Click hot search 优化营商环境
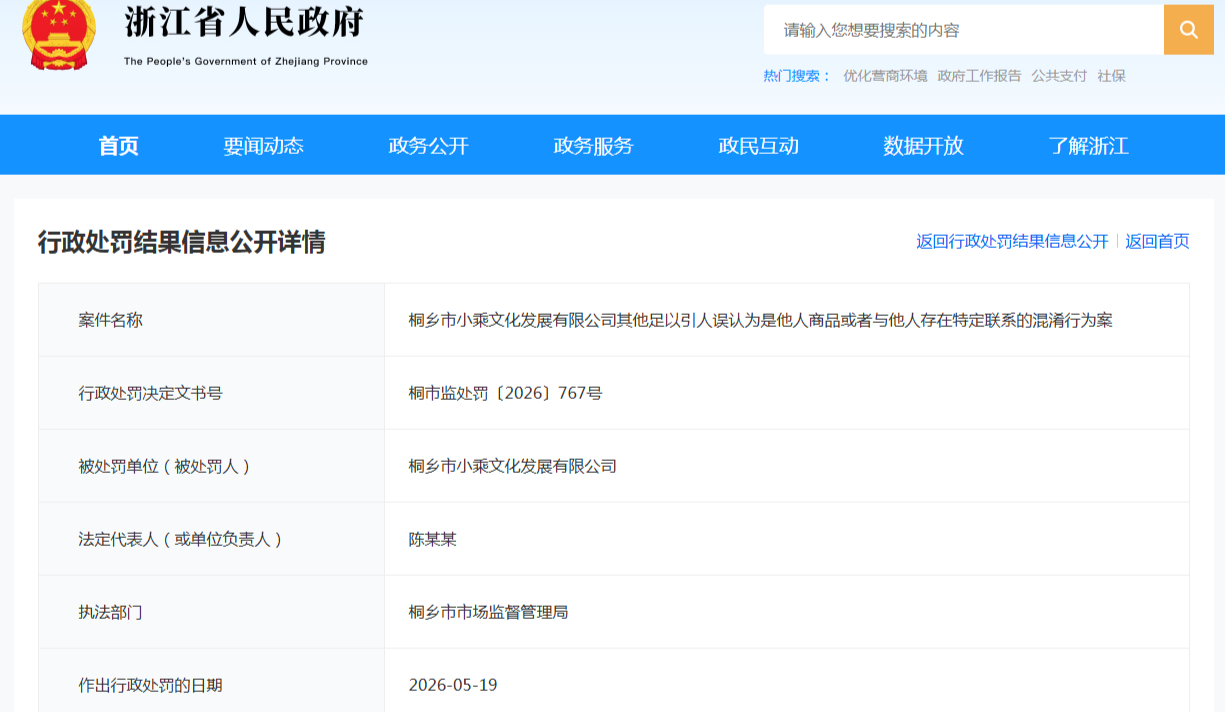The image size is (1225, 712). pyautogui.click(x=885, y=76)
